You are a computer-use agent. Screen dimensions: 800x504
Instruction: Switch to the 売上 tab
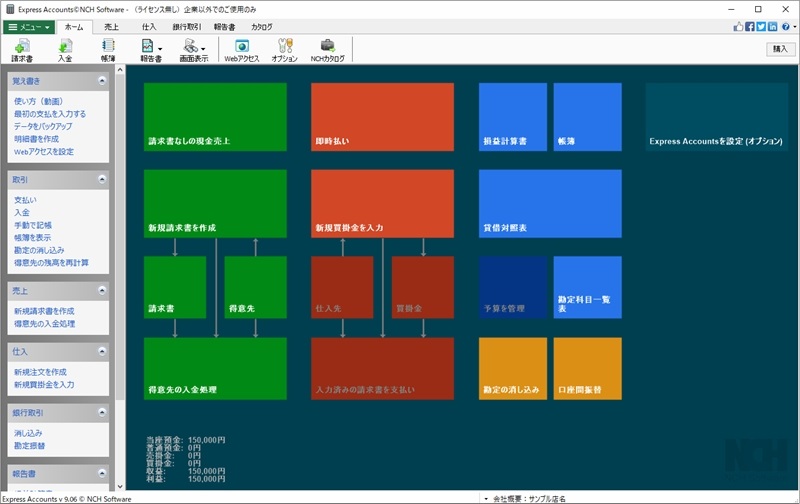coord(111,27)
